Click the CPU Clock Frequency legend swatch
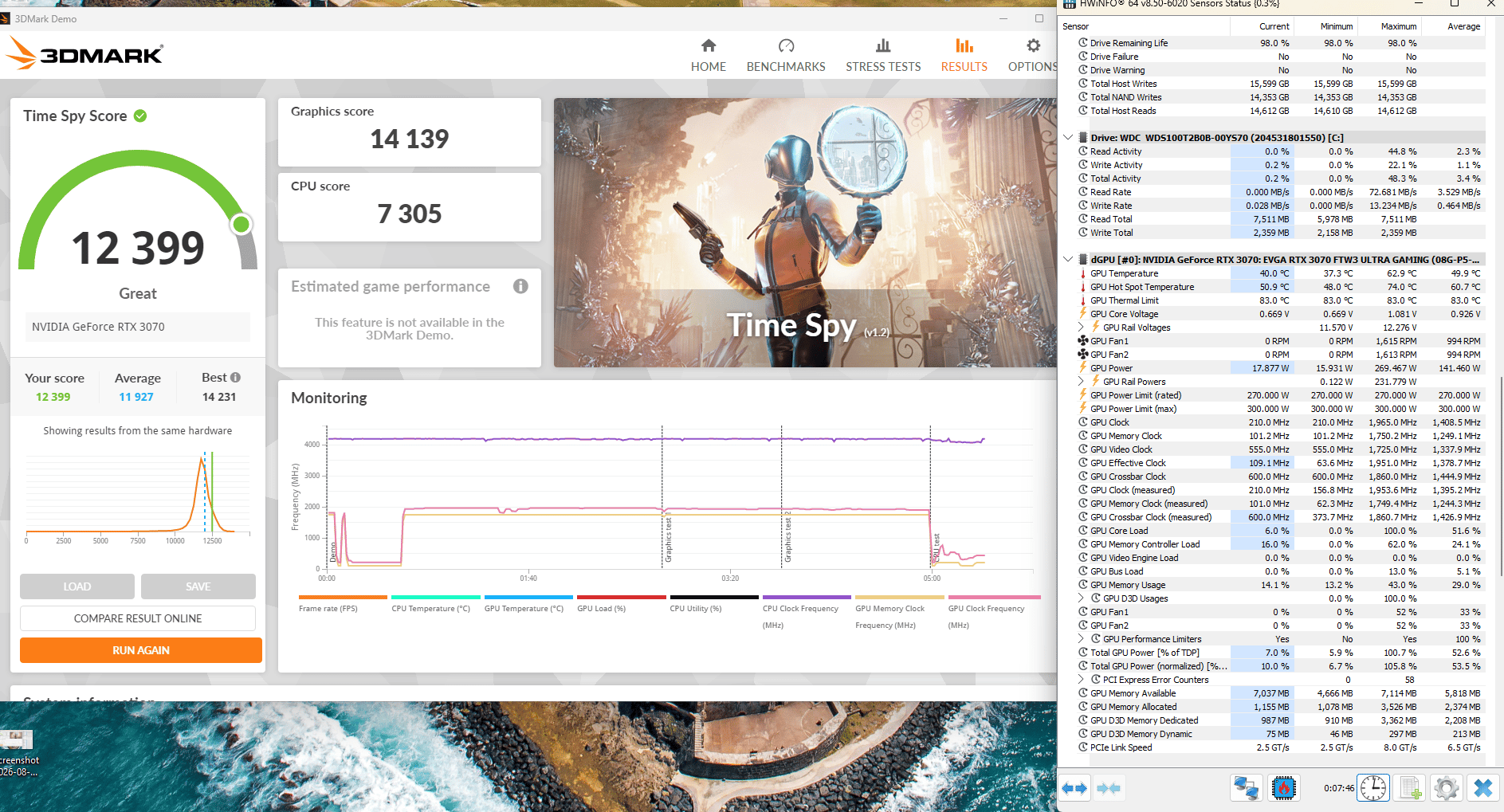This screenshot has height=812, width=1504. [807, 597]
